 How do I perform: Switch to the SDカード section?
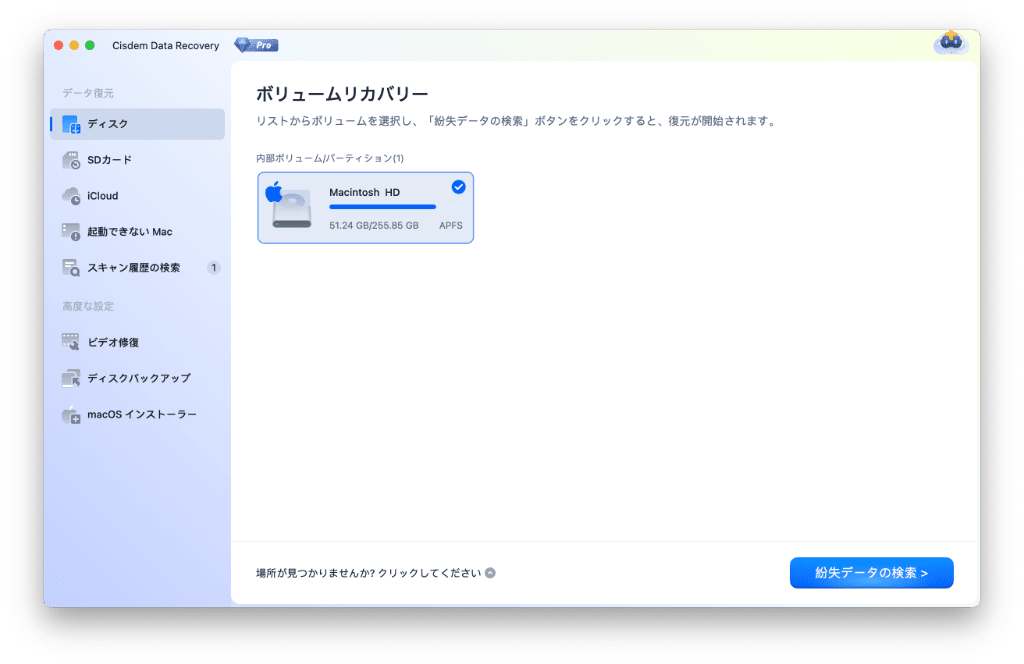tap(109, 160)
